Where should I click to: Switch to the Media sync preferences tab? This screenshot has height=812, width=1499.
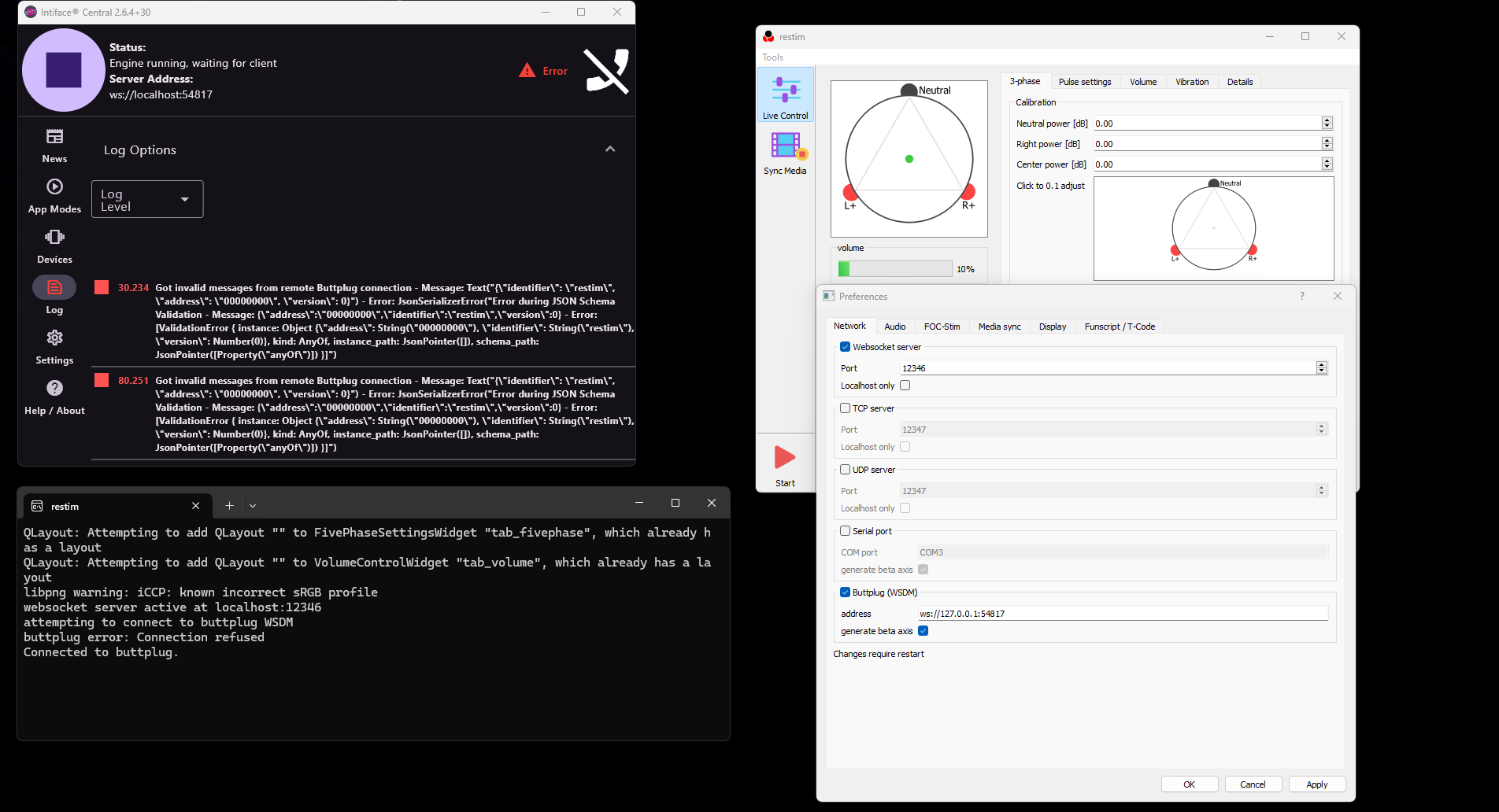pos(1000,327)
